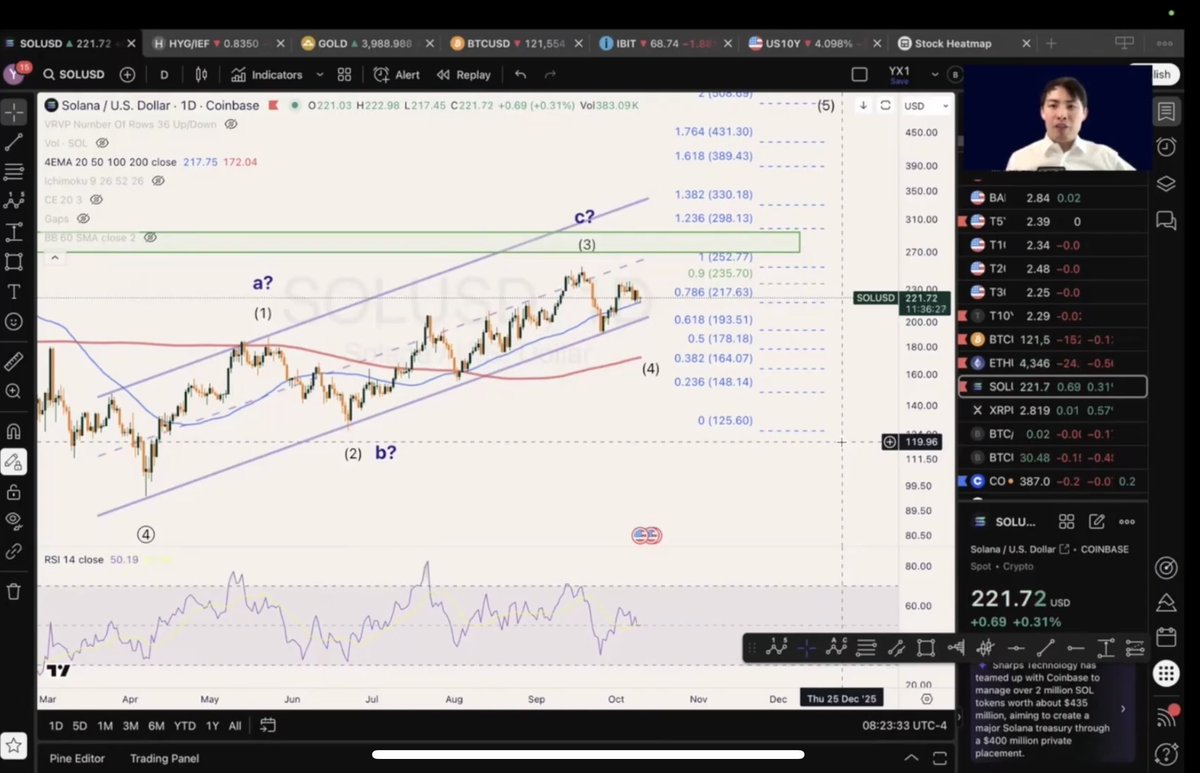Expand the Sharps Technology news item arrow
Image resolution: width=1200 pixels, height=773 pixels.
click(1122, 709)
